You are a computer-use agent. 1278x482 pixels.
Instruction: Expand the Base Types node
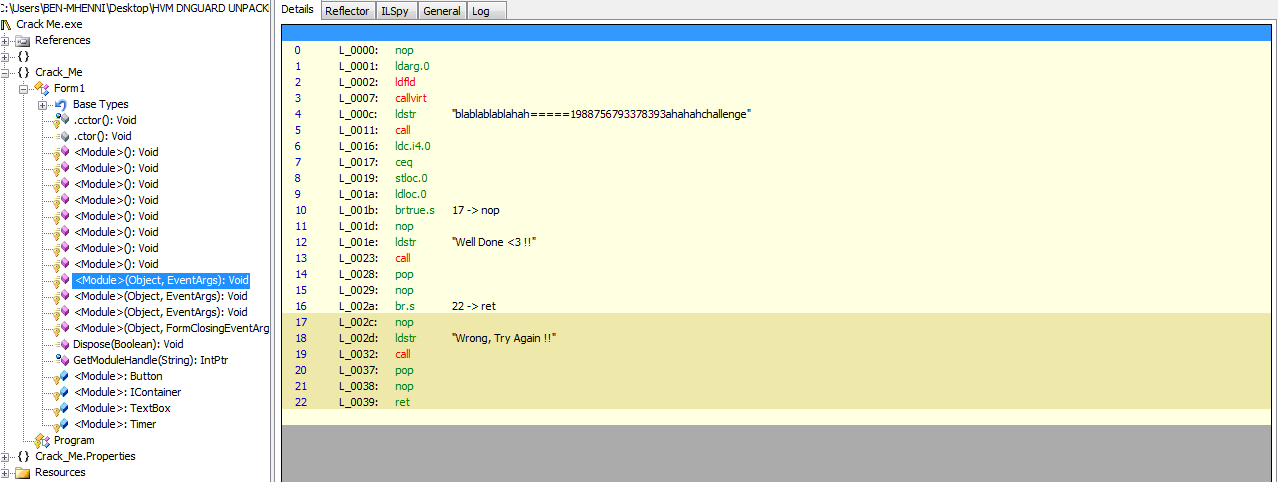pos(42,104)
